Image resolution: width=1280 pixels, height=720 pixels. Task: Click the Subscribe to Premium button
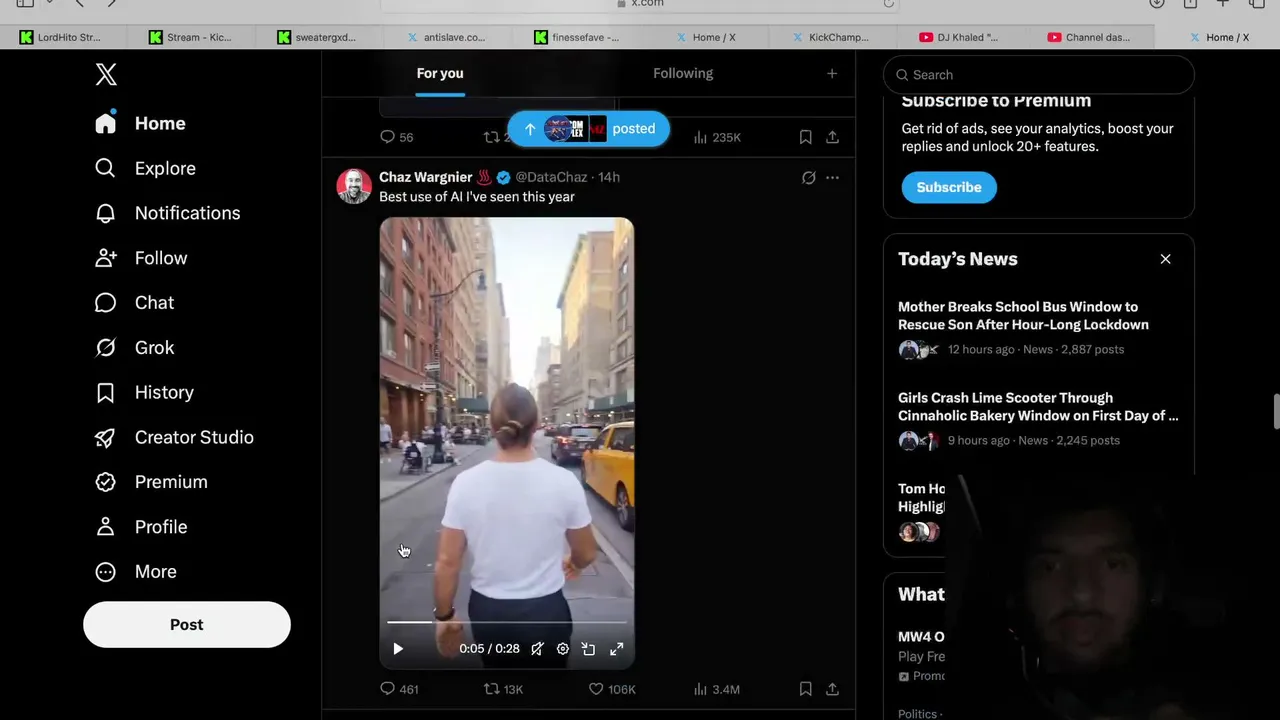click(949, 187)
